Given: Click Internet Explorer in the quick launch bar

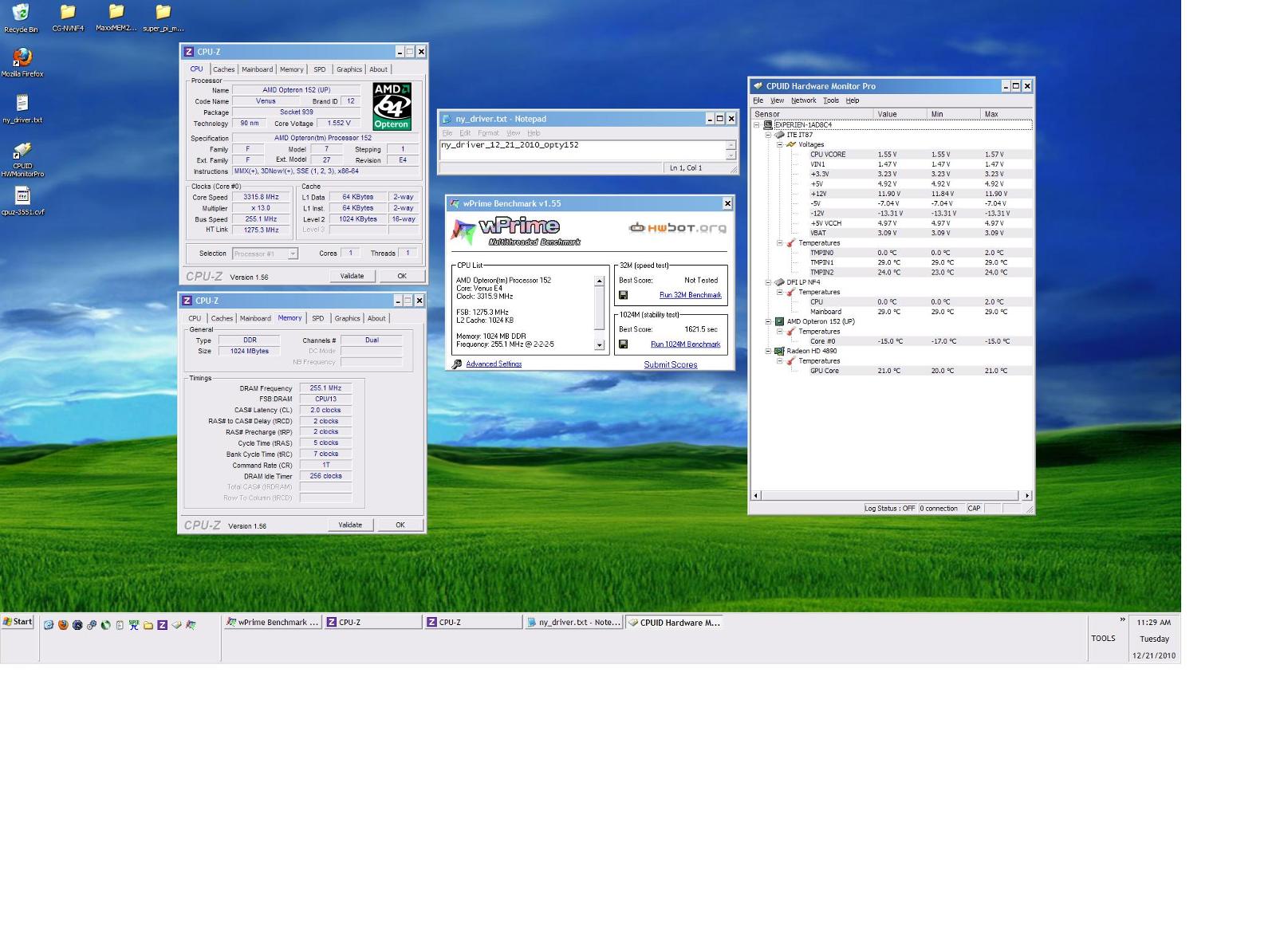Looking at the screenshot, I should [x=49, y=624].
